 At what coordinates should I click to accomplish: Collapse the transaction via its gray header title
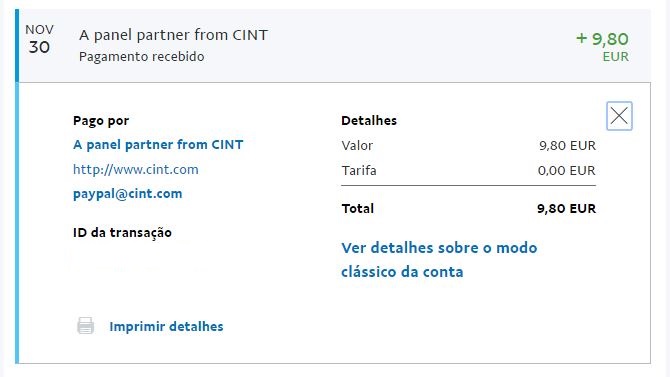173,35
